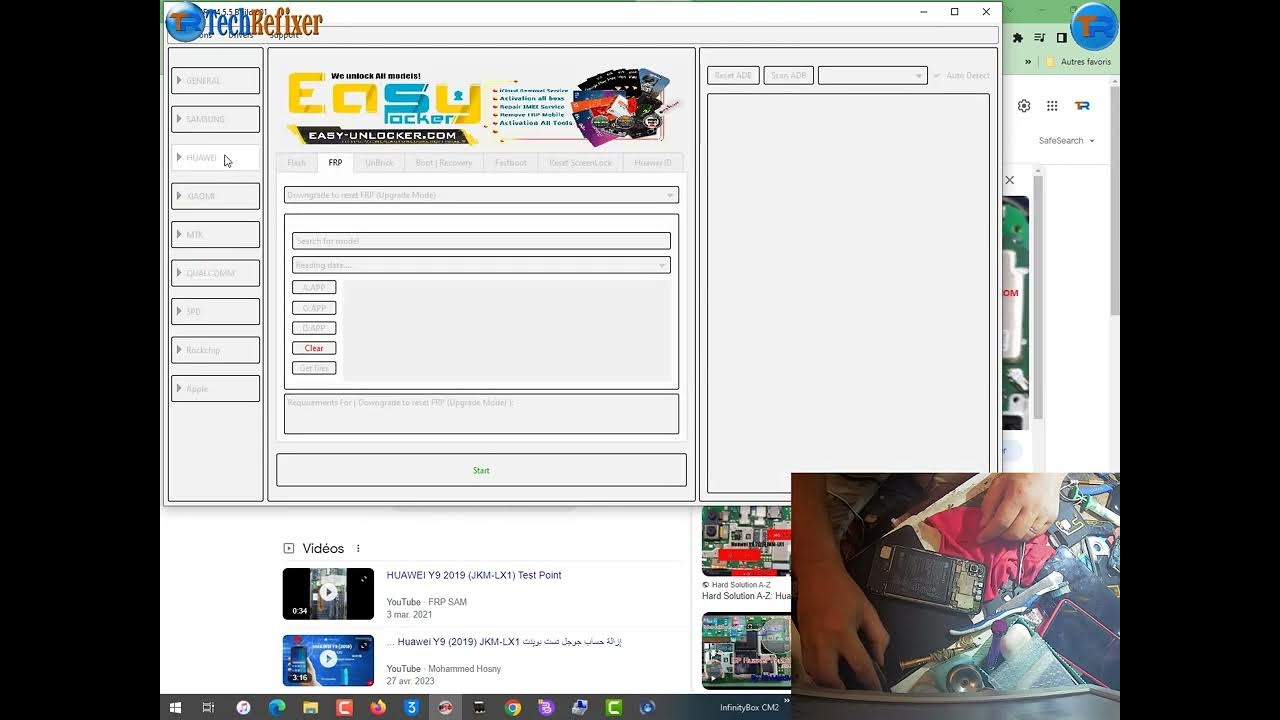Open the Windows Start menu
1280x720 pixels.
point(175,708)
